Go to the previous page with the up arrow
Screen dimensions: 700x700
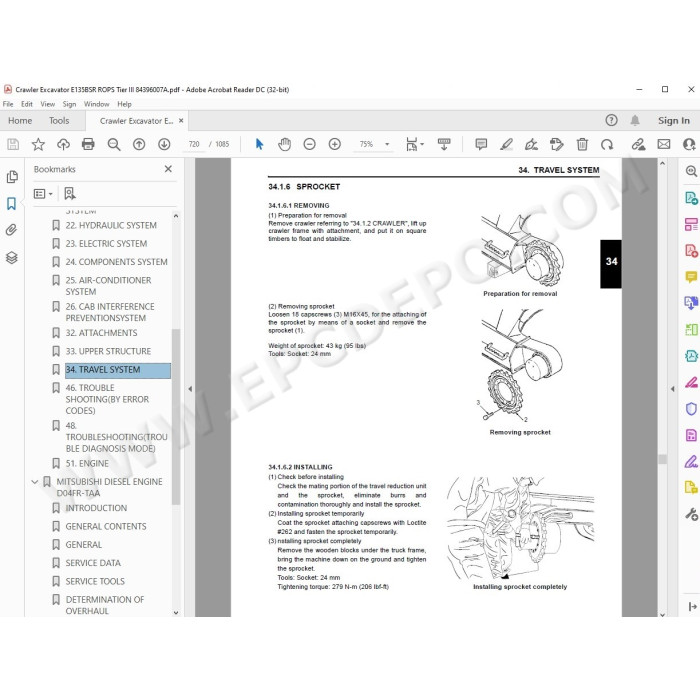tap(139, 144)
